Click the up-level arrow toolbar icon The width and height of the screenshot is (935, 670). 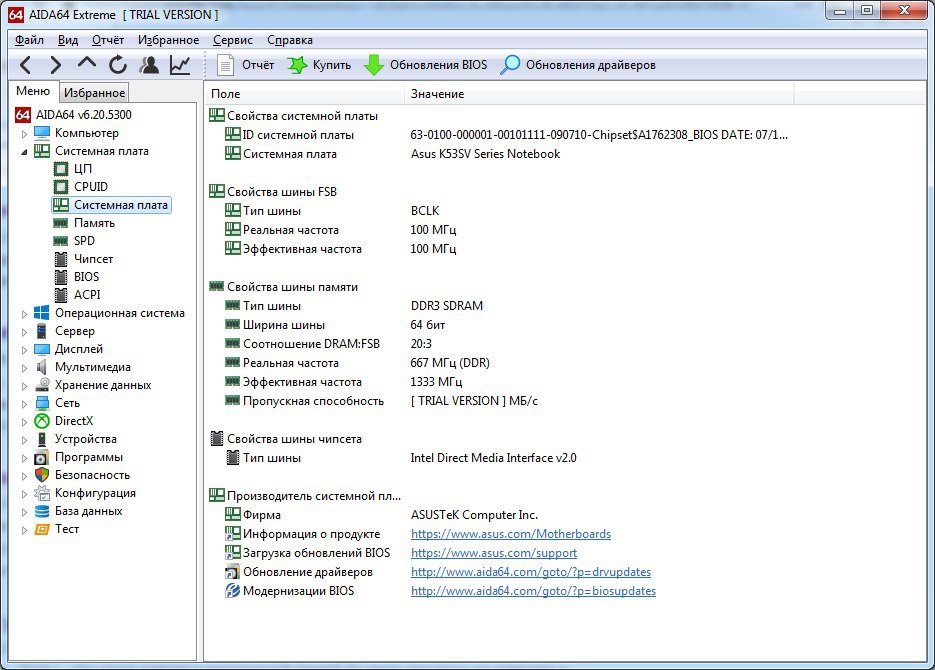click(87, 63)
